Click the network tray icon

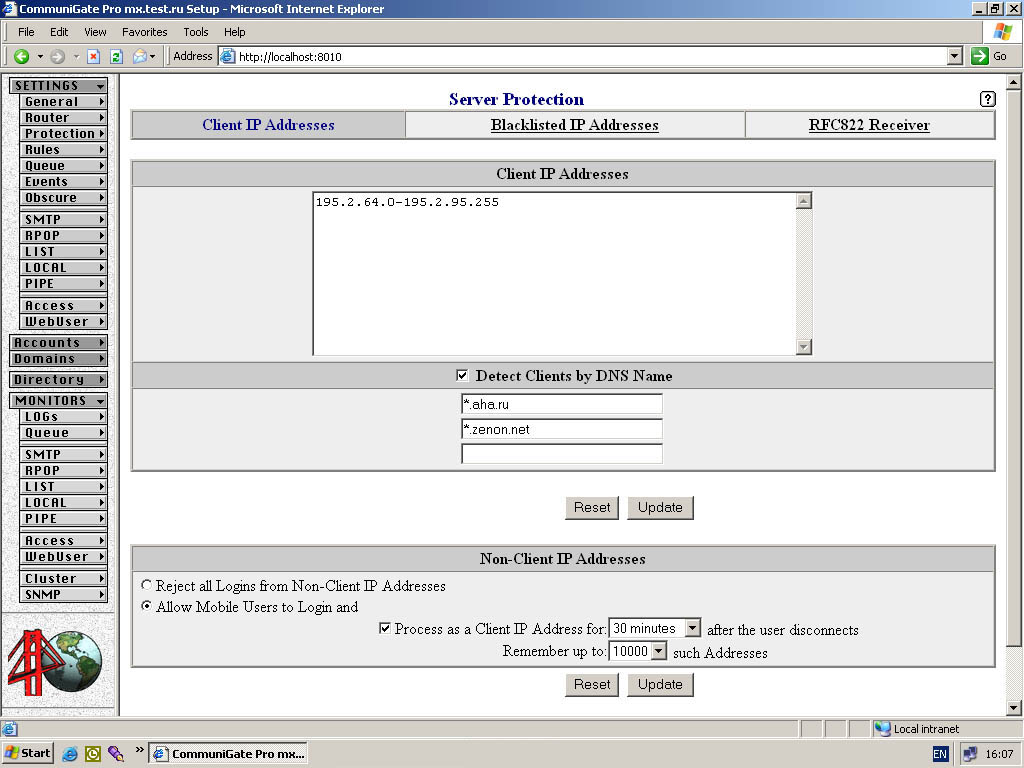pos(970,754)
